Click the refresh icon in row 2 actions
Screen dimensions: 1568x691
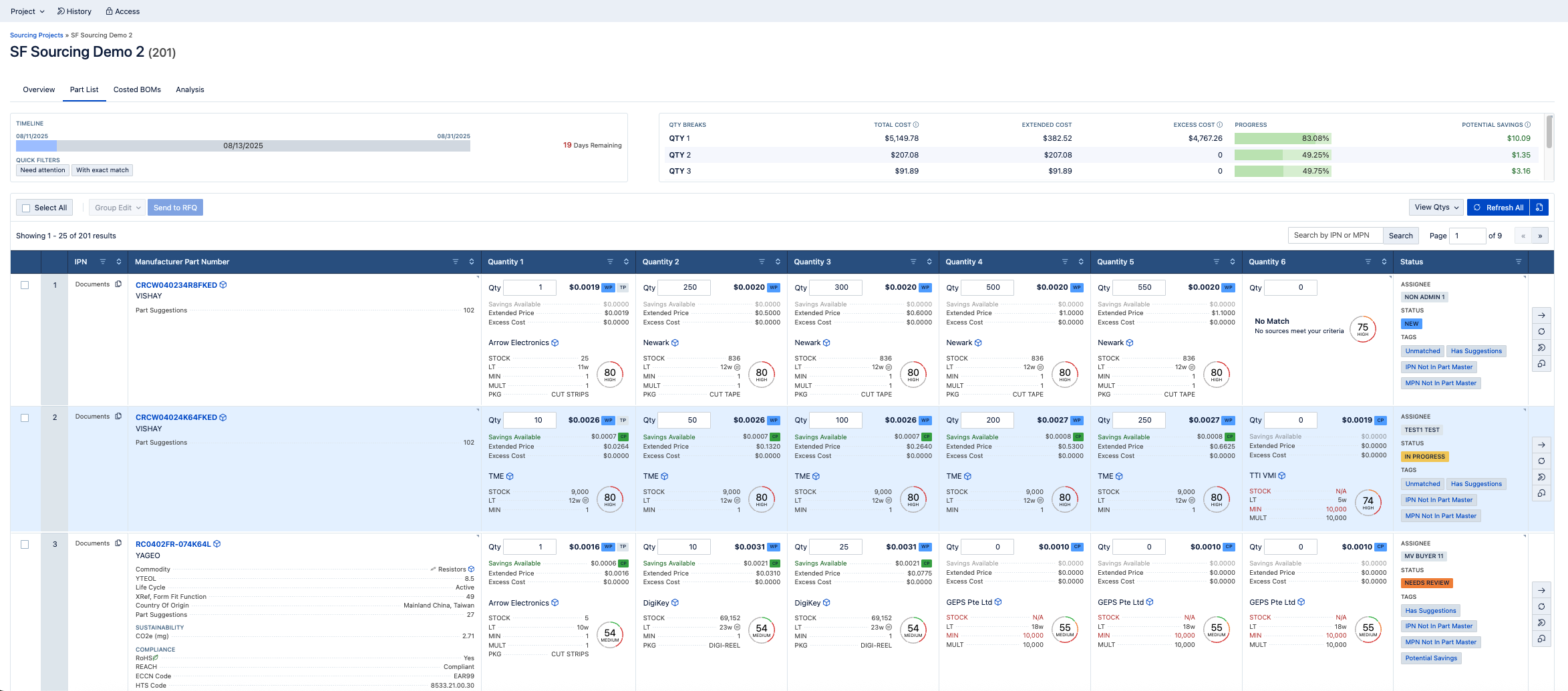click(x=1541, y=461)
